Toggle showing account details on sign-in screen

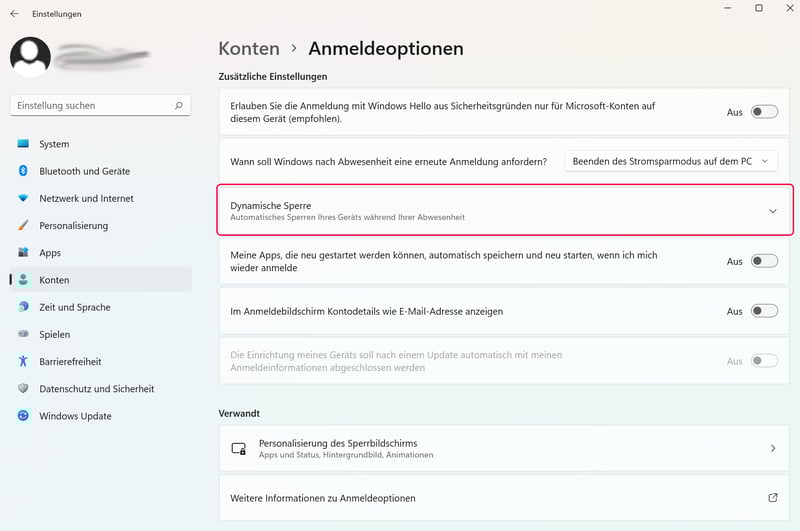[764, 311]
